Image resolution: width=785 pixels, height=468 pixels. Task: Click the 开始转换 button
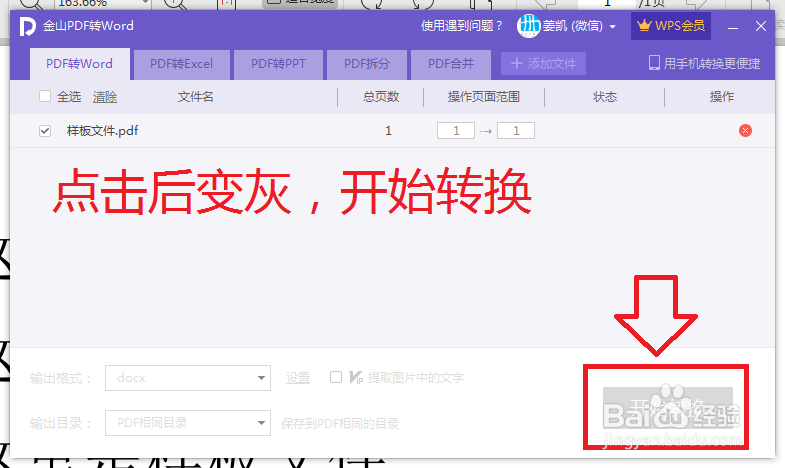coord(667,407)
